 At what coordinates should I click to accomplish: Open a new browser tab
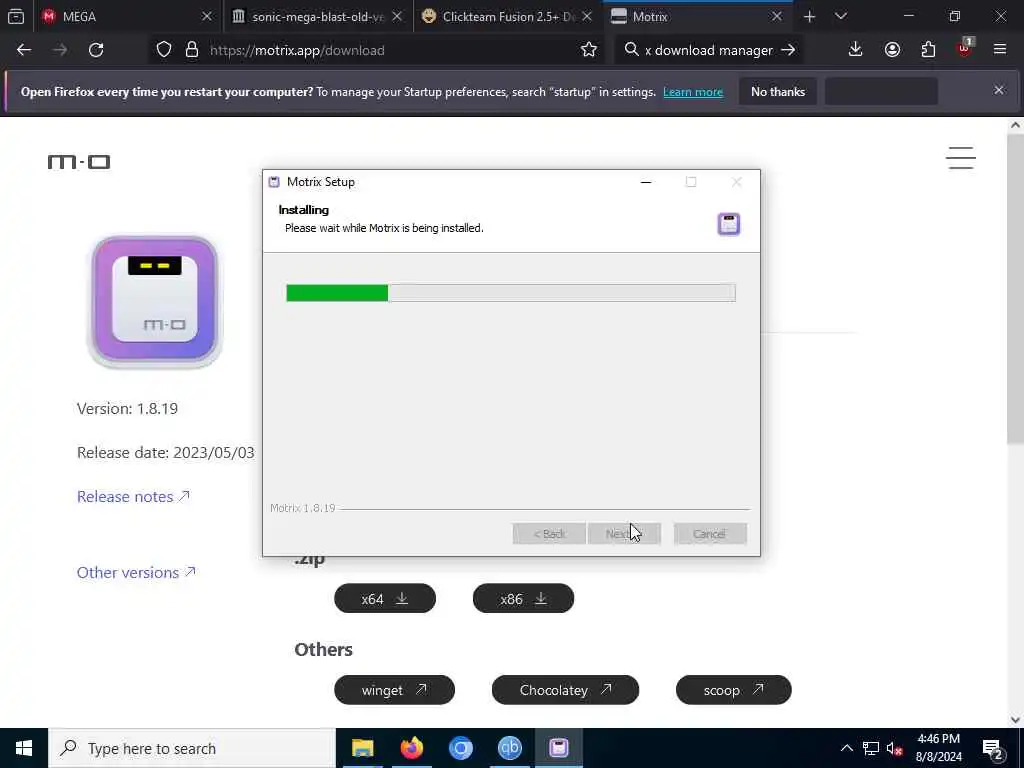click(x=809, y=16)
